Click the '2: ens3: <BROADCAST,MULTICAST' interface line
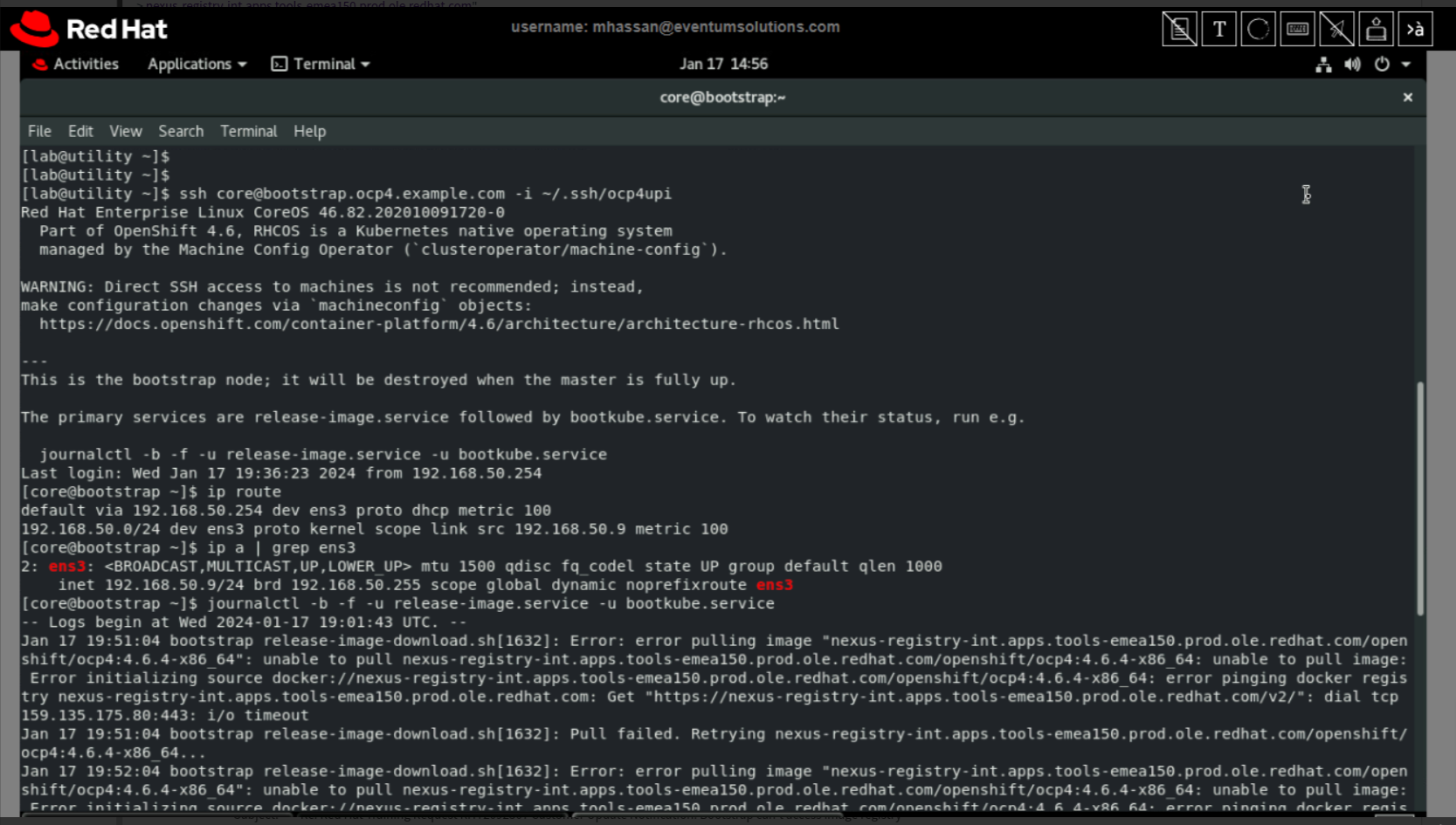This screenshot has height=825, width=1456. pos(481,567)
